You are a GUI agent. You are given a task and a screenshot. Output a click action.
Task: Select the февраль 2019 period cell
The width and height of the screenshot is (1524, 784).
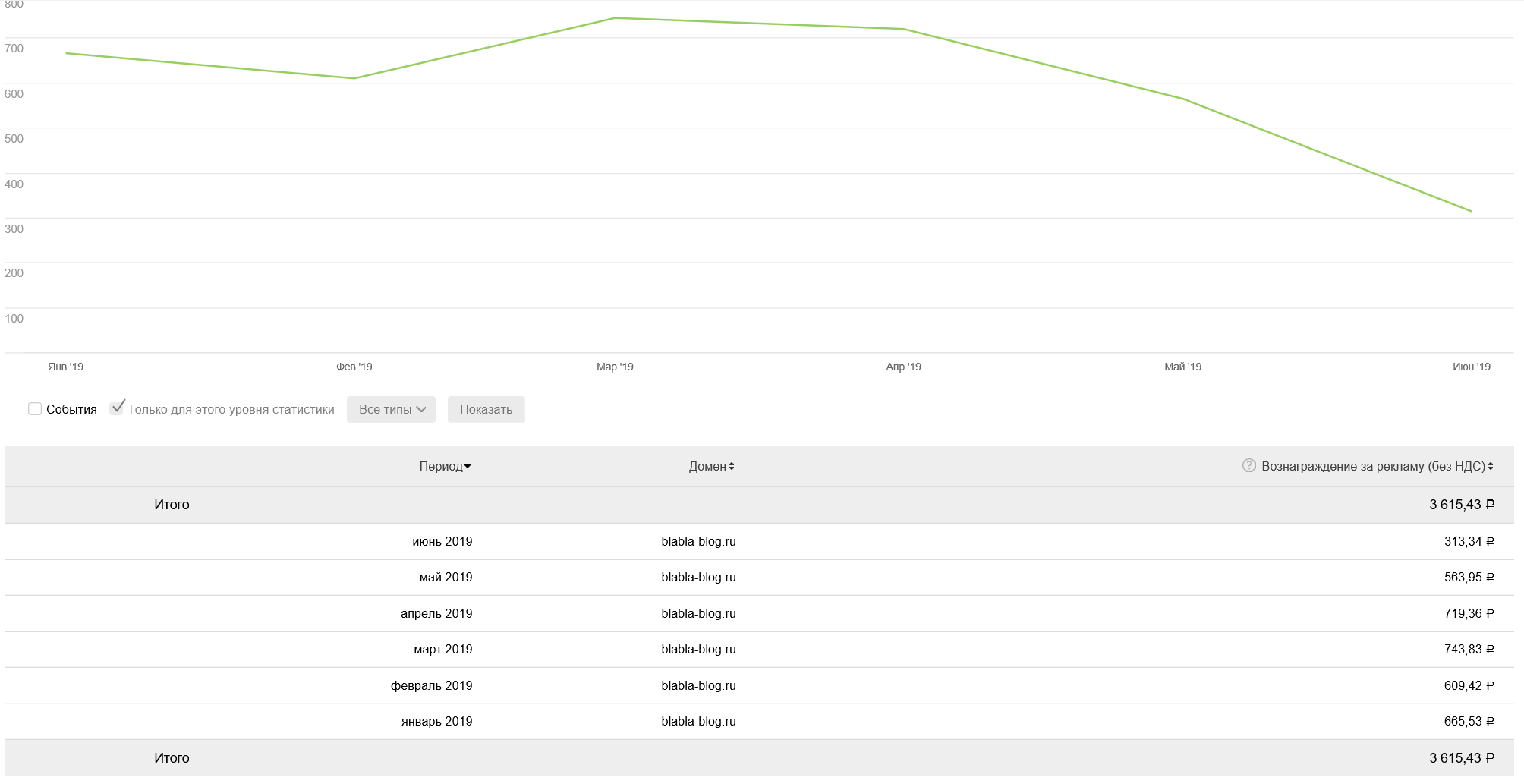coord(431,686)
